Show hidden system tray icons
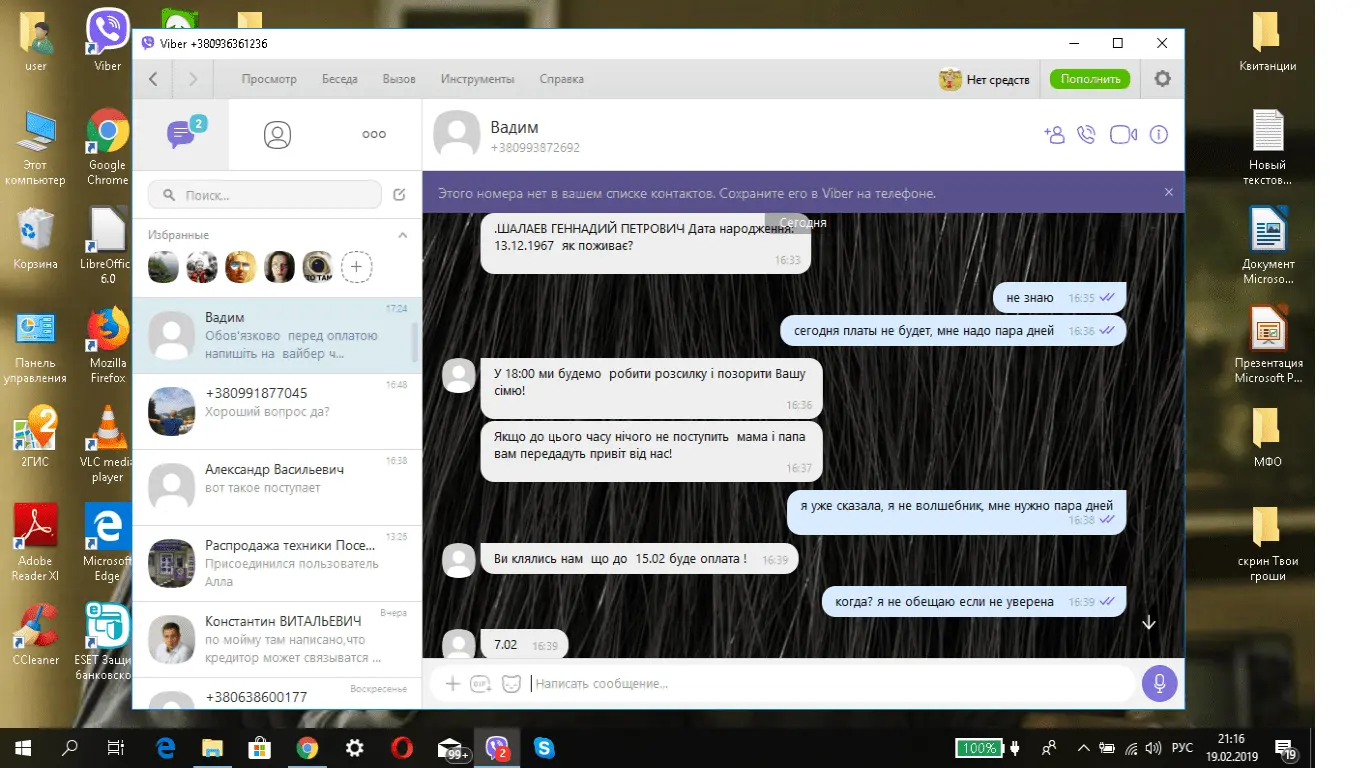 click(1083, 748)
